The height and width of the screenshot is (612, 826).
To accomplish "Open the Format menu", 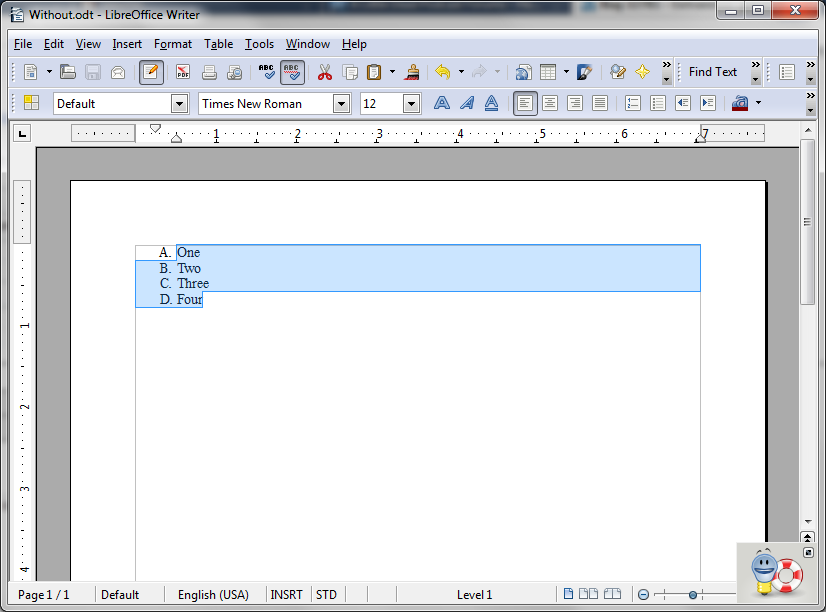I will [173, 44].
